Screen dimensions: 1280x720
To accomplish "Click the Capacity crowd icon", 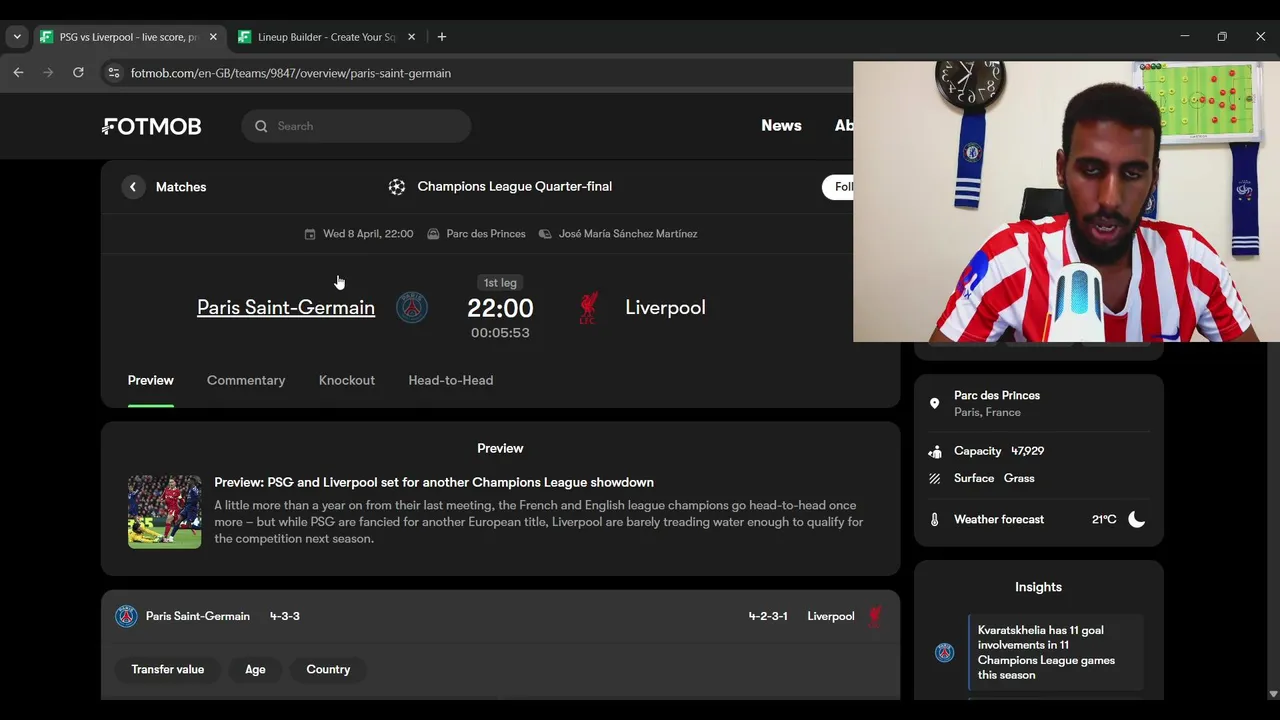I will (934, 451).
